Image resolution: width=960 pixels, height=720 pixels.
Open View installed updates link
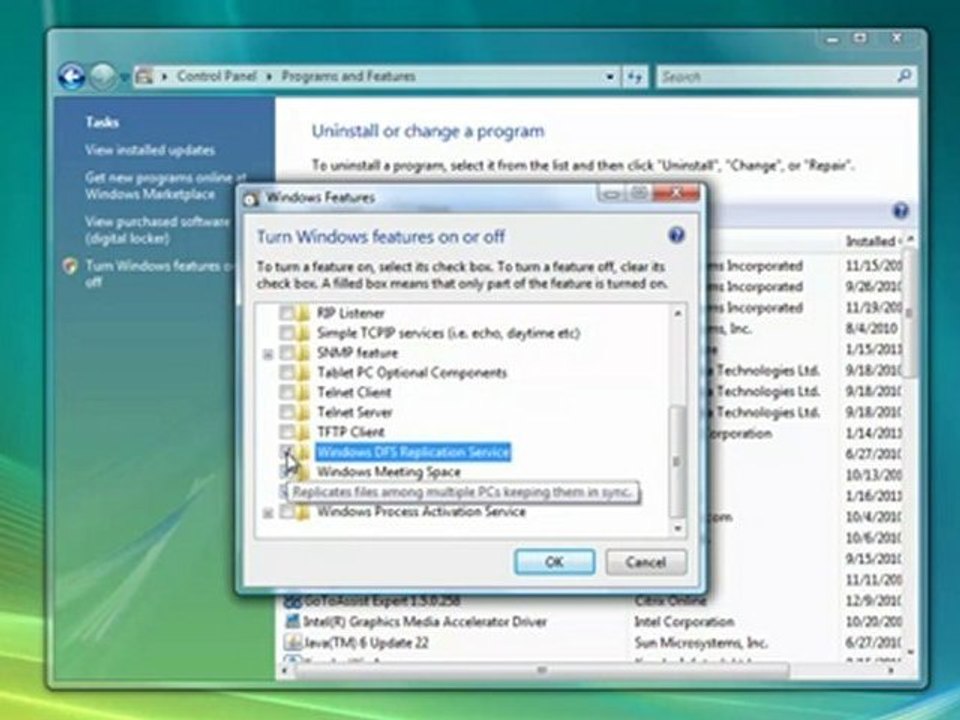tap(150, 150)
